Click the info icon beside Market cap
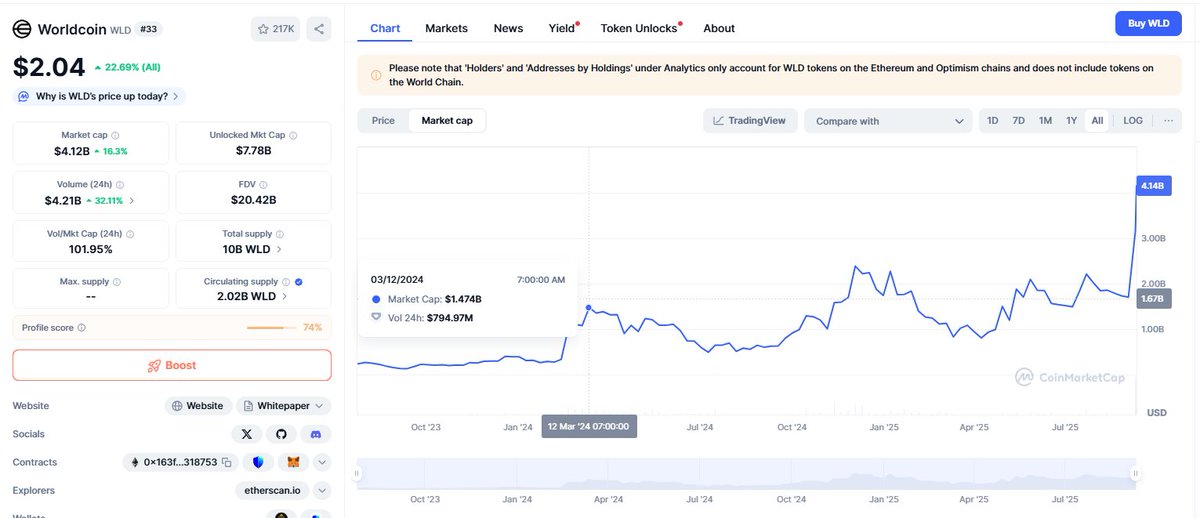Screen dimensions: 1200x518 click(x=115, y=135)
